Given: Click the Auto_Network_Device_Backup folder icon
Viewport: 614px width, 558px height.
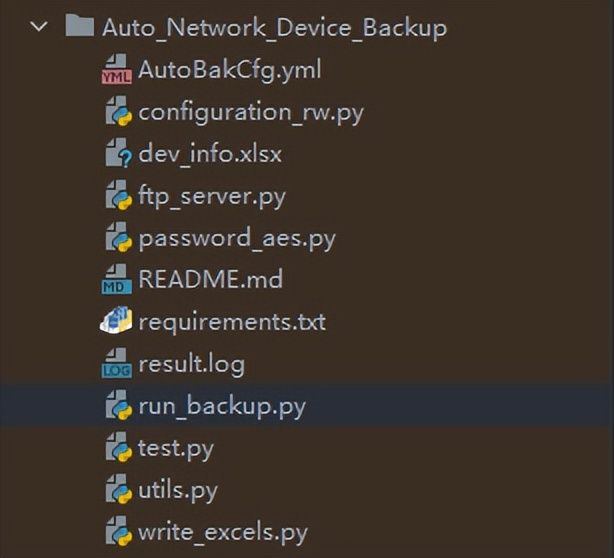Looking at the screenshot, I should click(x=79, y=25).
